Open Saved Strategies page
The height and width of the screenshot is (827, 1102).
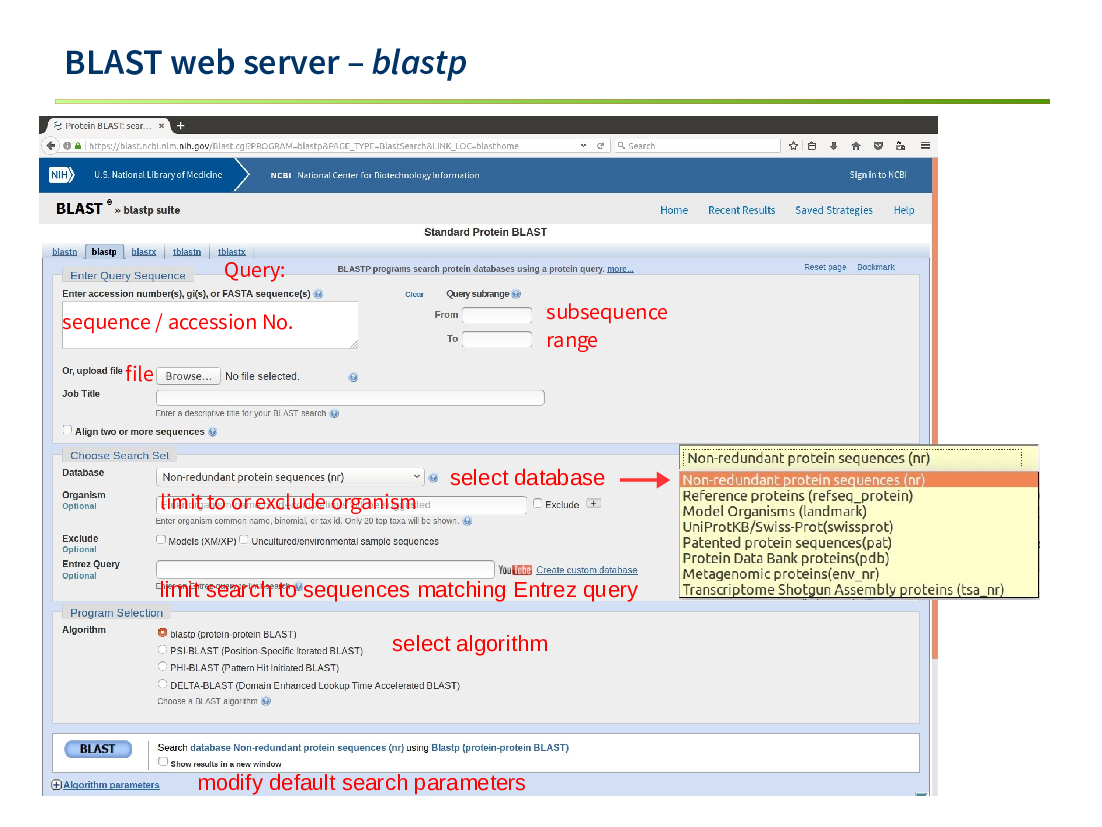834,210
